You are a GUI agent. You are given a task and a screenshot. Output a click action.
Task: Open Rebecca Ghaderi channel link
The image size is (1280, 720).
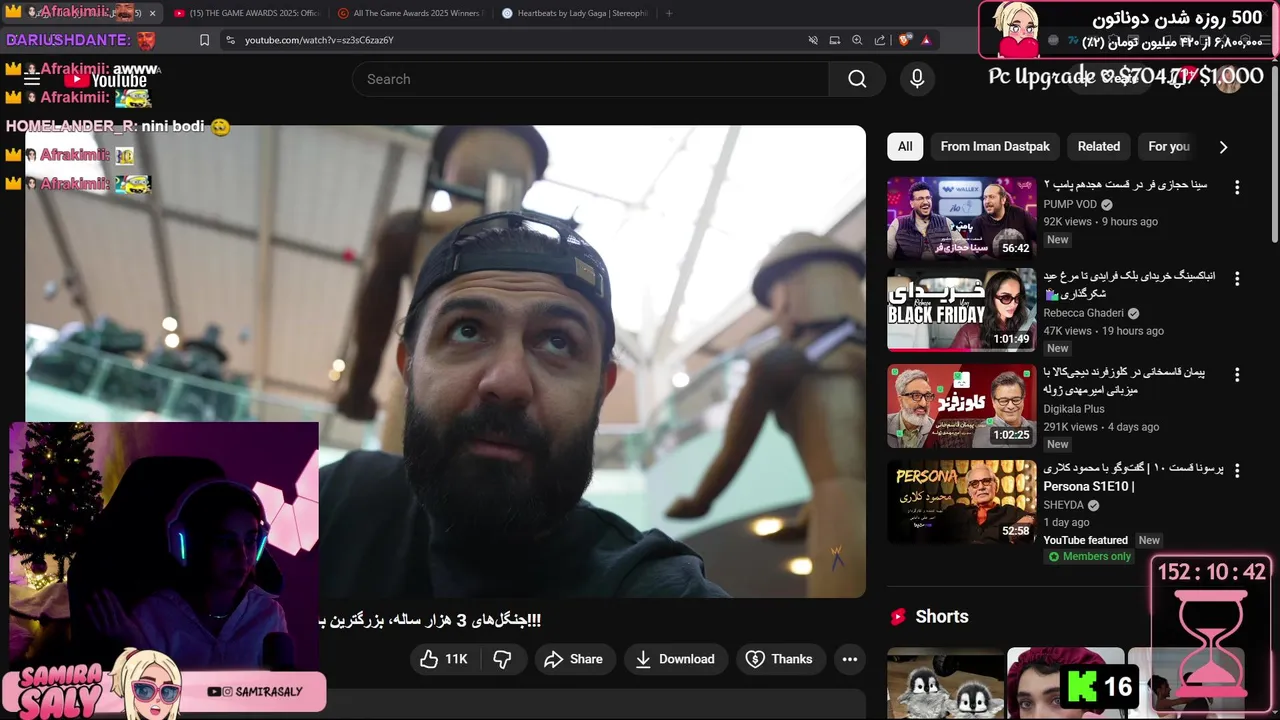1084,313
